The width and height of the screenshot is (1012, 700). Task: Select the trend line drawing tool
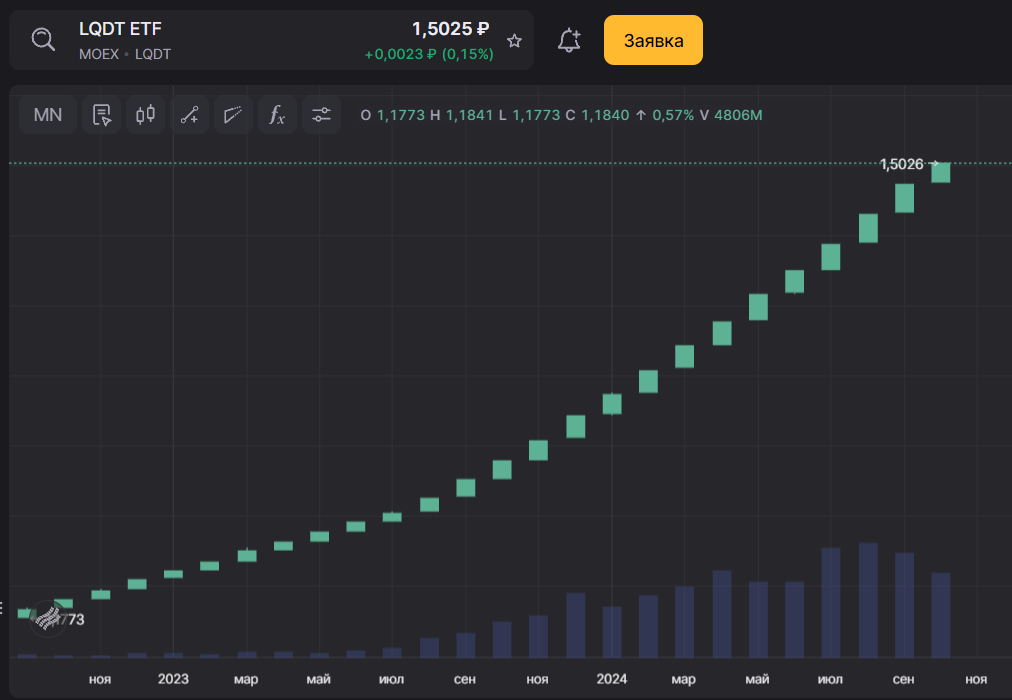(x=189, y=115)
